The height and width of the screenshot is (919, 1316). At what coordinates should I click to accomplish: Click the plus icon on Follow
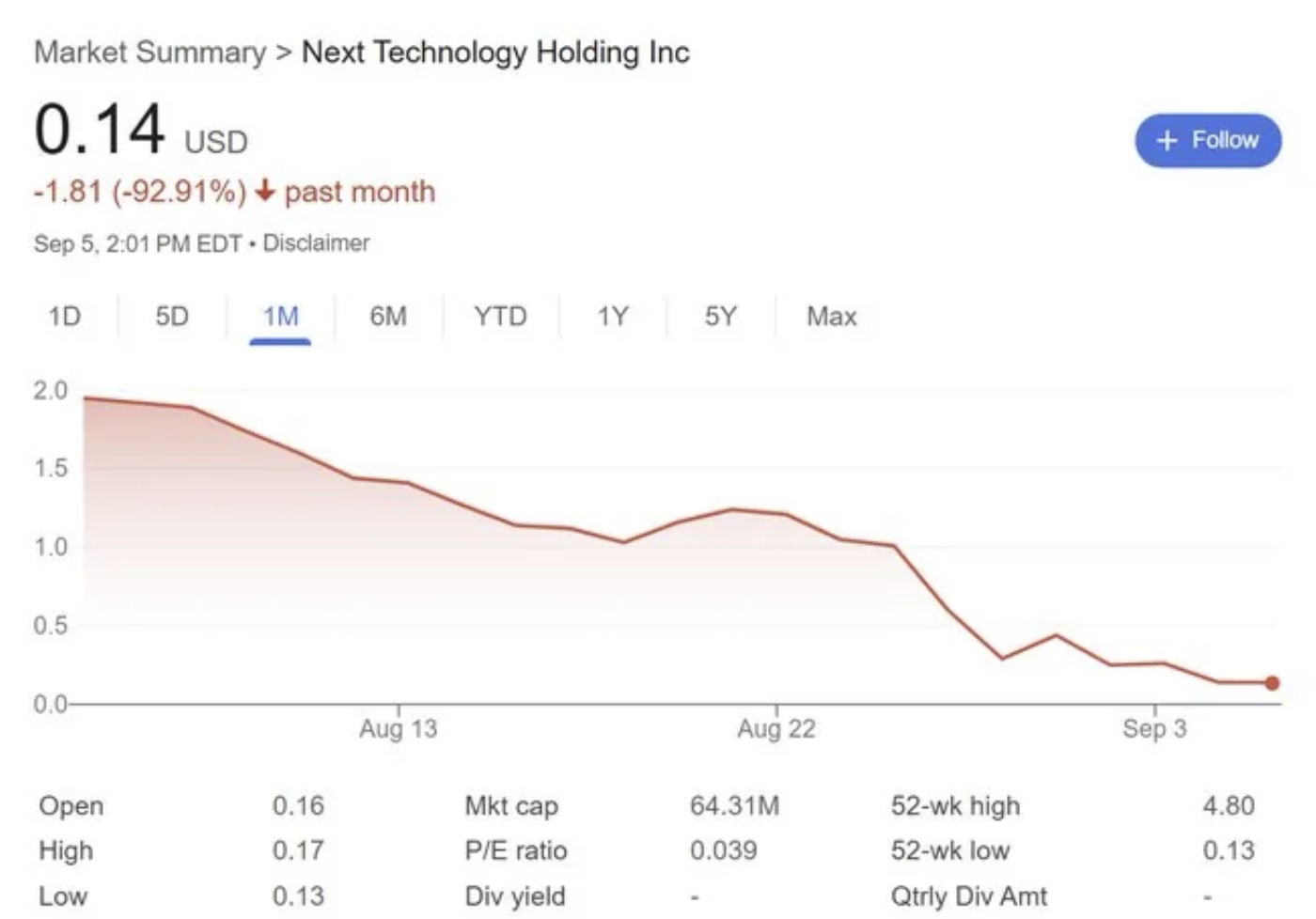coord(1167,141)
